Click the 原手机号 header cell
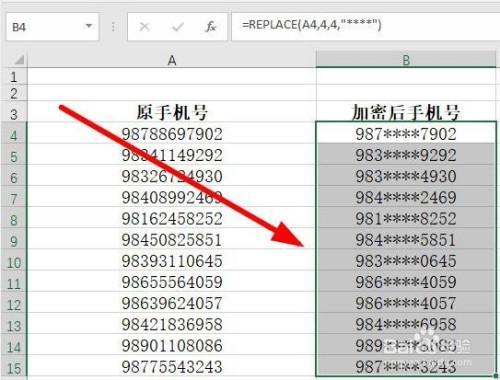500x380 pixels. pyautogui.click(x=172, y=112)
